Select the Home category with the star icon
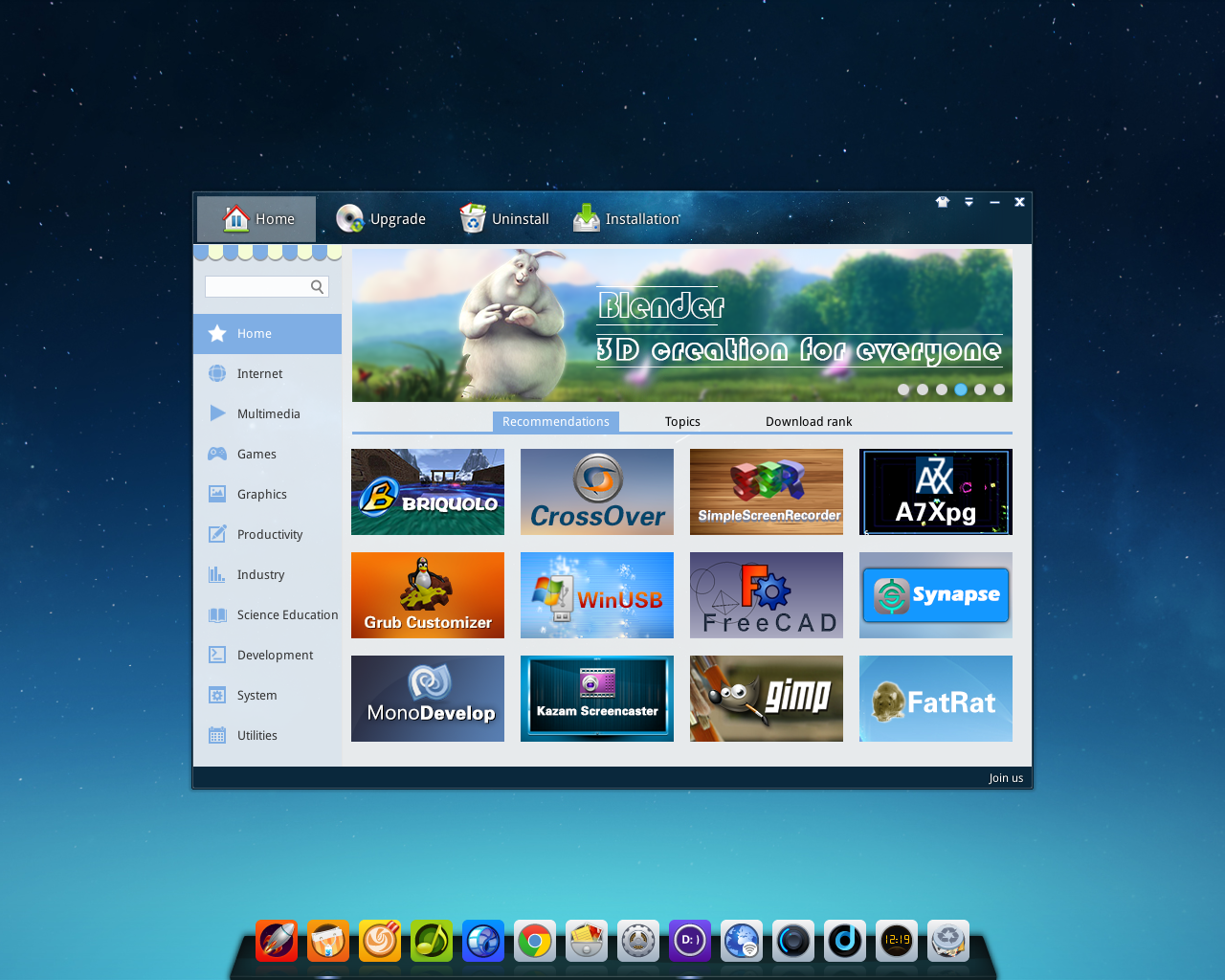Screen dimensions: 1225x980 (267, 334)
